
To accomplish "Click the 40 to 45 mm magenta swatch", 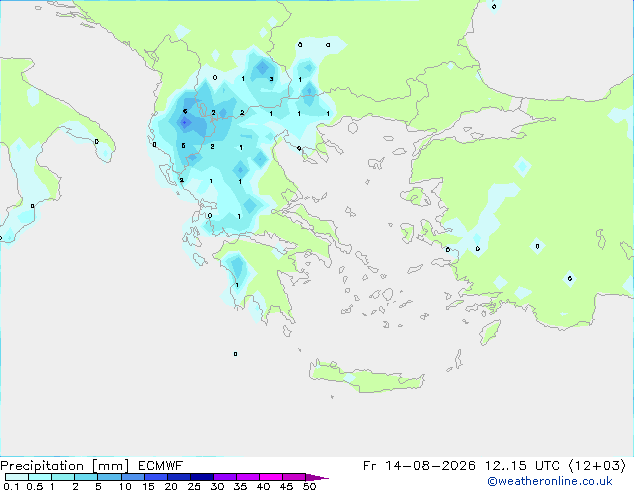I will pos(271,477).
